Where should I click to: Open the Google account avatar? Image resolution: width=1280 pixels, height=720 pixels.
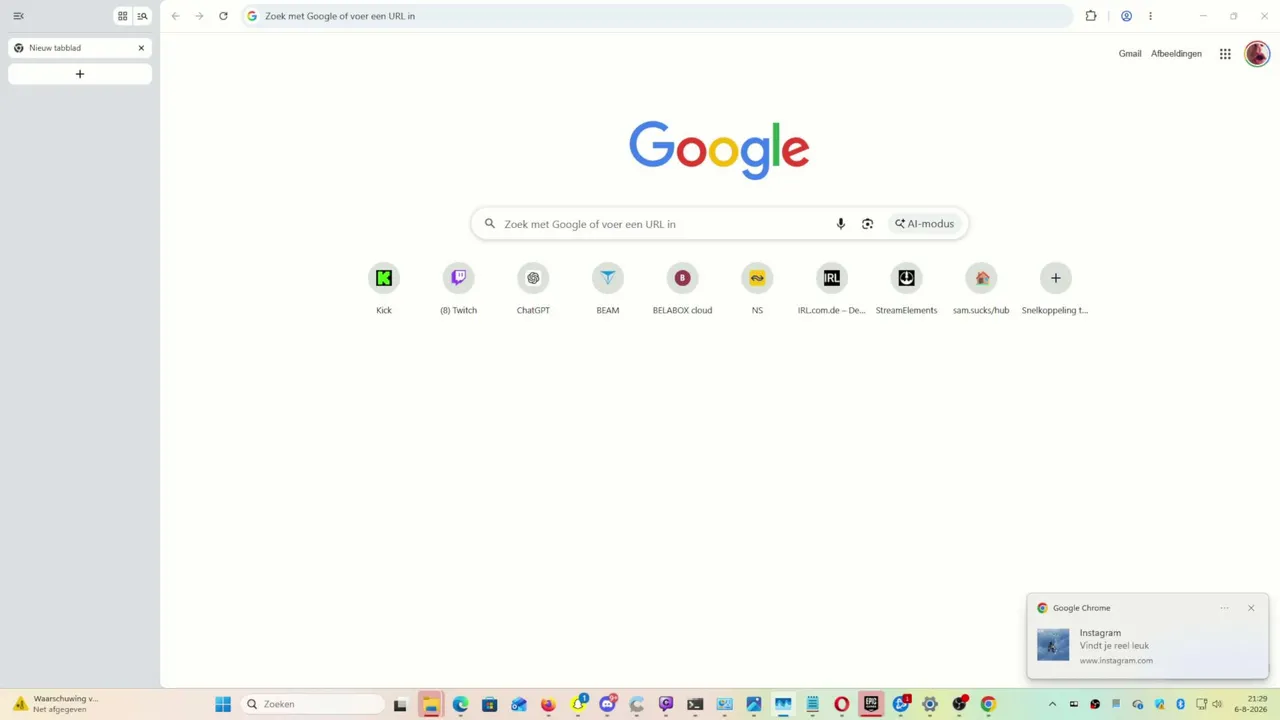[x=1257, y=54]
